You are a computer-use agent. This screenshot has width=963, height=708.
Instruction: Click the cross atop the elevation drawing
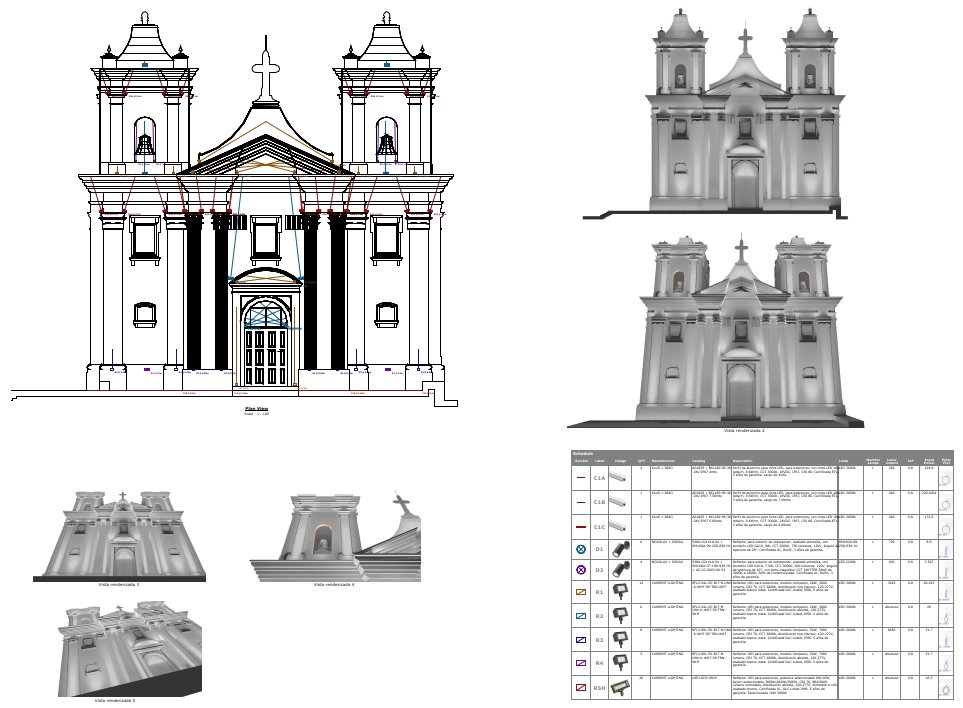click(x=265, y=76)
